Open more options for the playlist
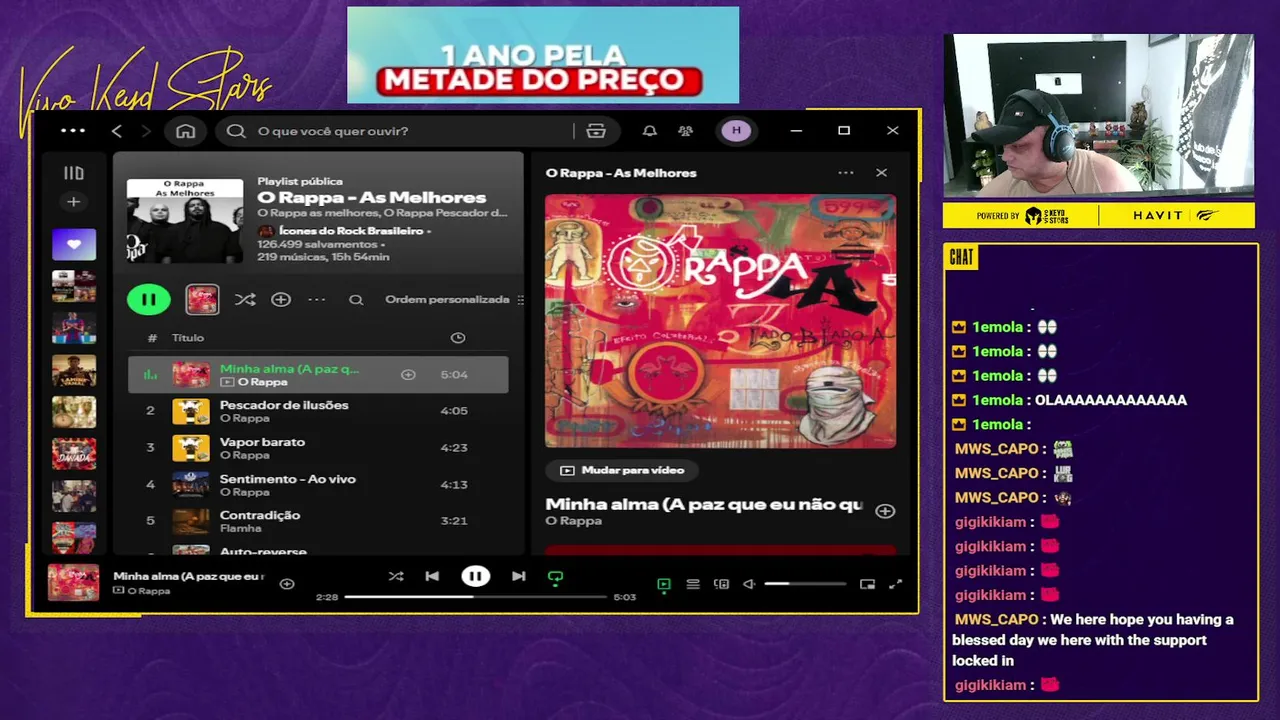 point(316,299)
